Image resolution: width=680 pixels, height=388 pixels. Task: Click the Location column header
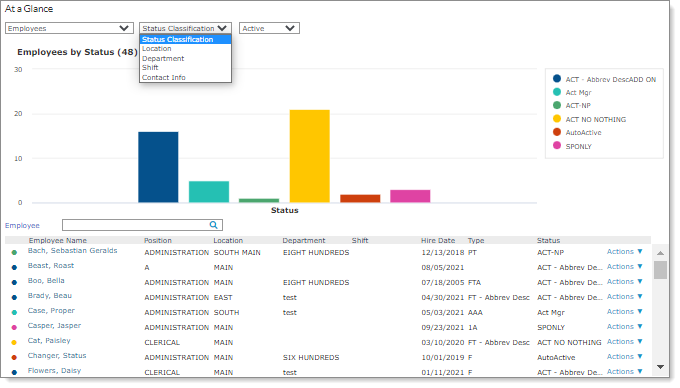[228, 241]
